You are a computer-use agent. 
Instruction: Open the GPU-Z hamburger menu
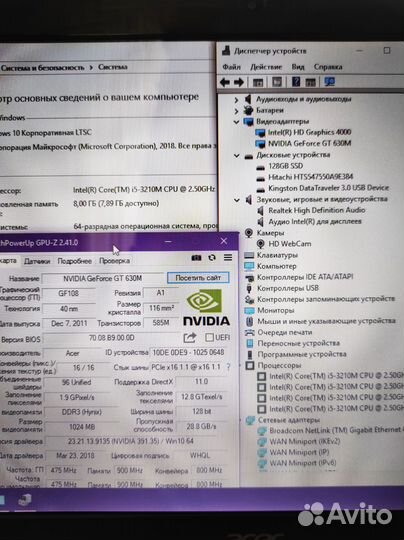pos(228,258)
